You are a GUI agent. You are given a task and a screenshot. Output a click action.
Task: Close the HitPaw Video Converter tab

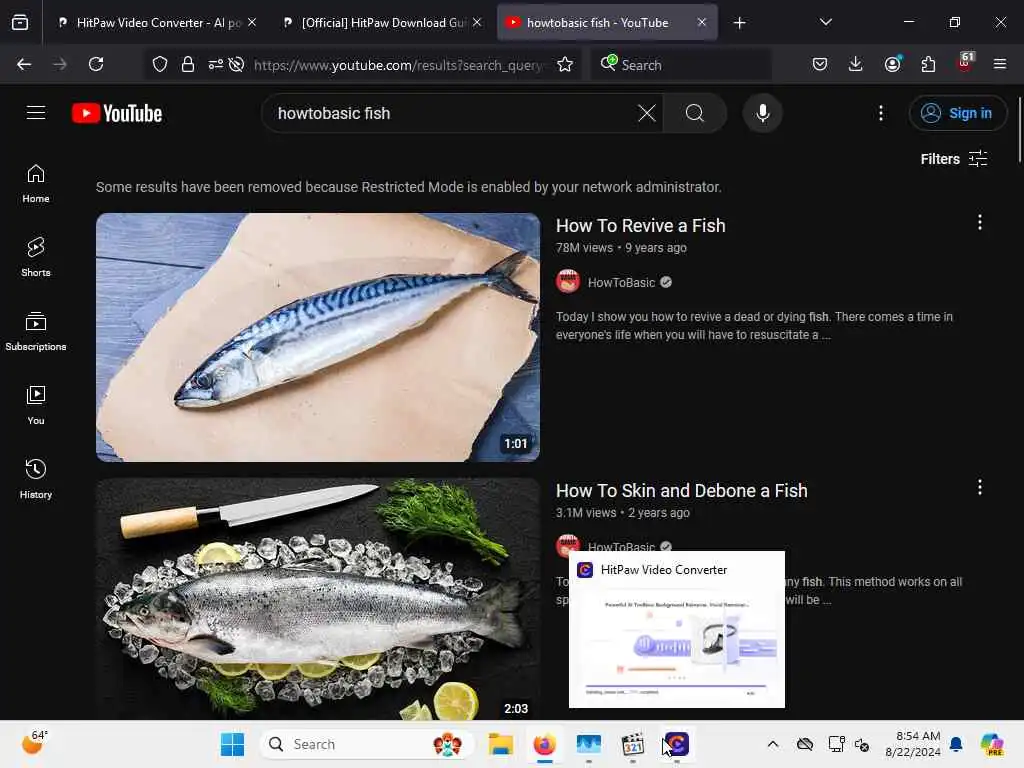252,22
